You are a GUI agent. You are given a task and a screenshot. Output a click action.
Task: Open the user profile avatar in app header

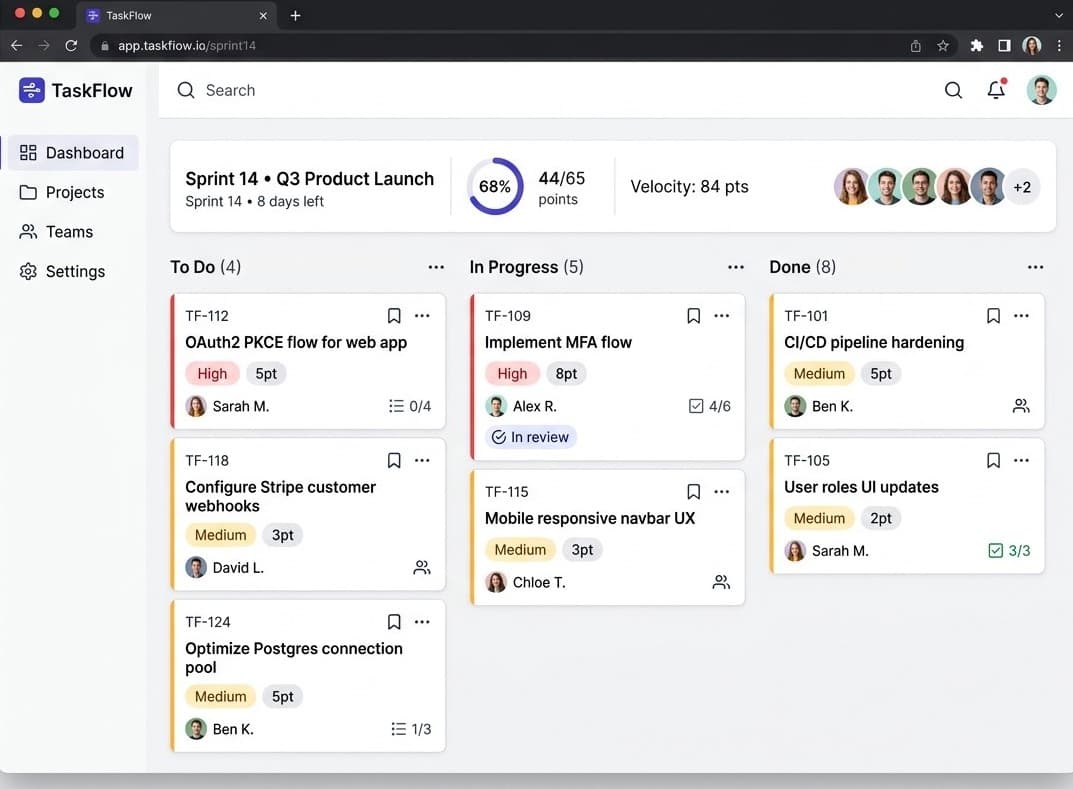pos(1042,90)
